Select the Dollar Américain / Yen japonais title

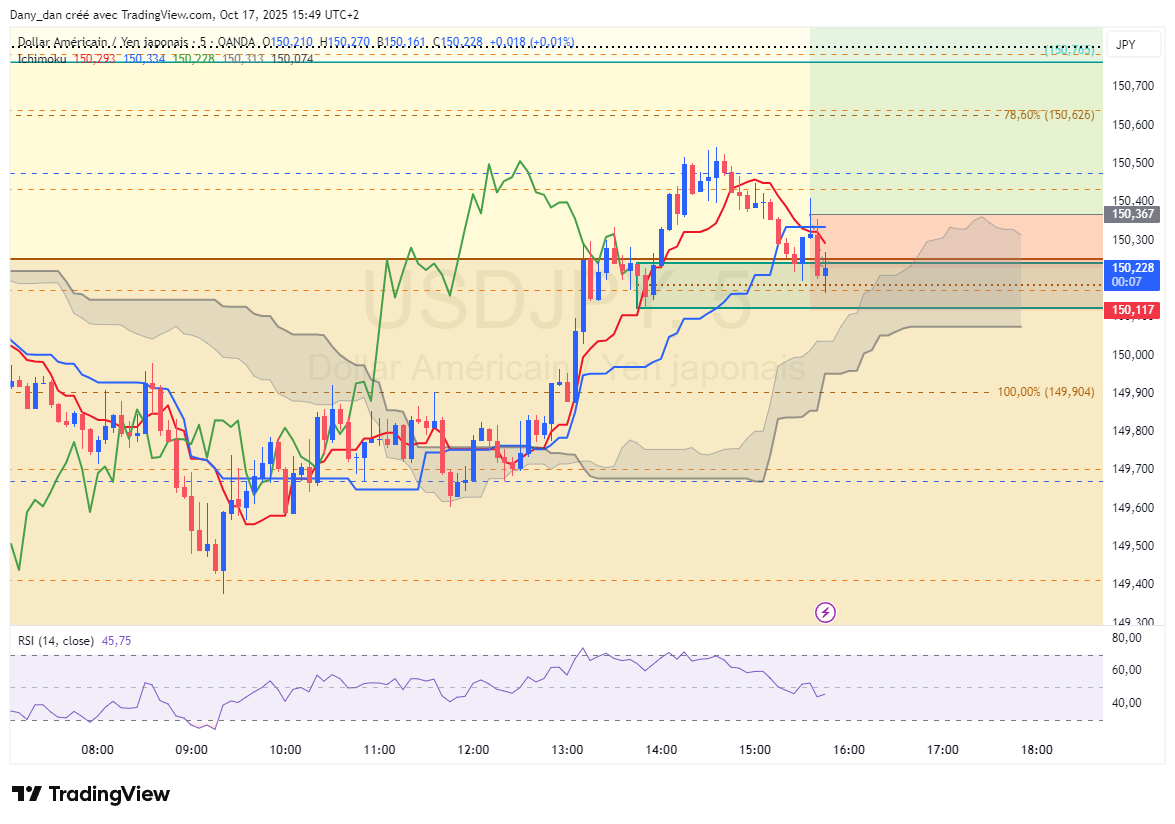pyautogui.click(x=103, y=42)
